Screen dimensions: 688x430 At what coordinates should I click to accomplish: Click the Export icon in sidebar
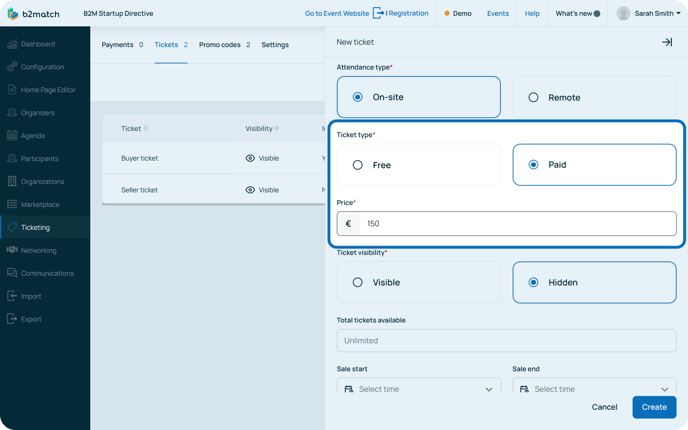coord(12,319)
